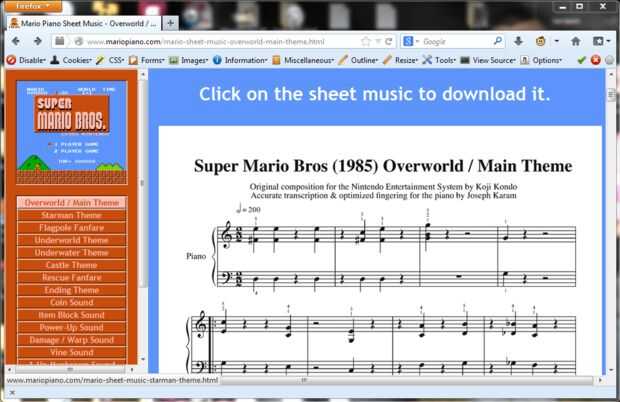The height and width of the screenshot is (402, 620).
Task: Open the Vine Sound link
Action: (72, 352)
